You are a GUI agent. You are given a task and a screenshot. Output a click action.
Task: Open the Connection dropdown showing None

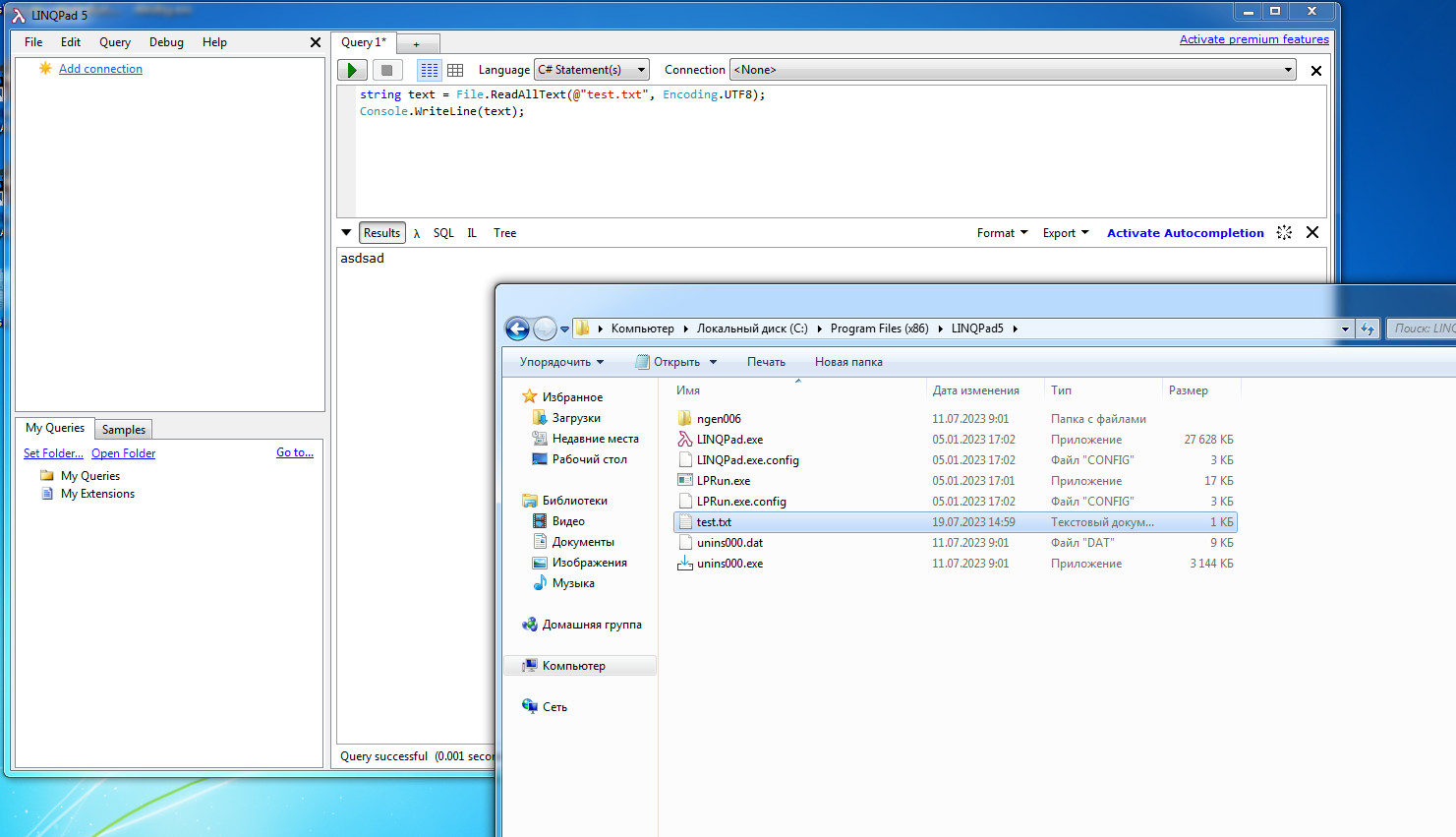pyautogui.click(x=1014, y=70)
